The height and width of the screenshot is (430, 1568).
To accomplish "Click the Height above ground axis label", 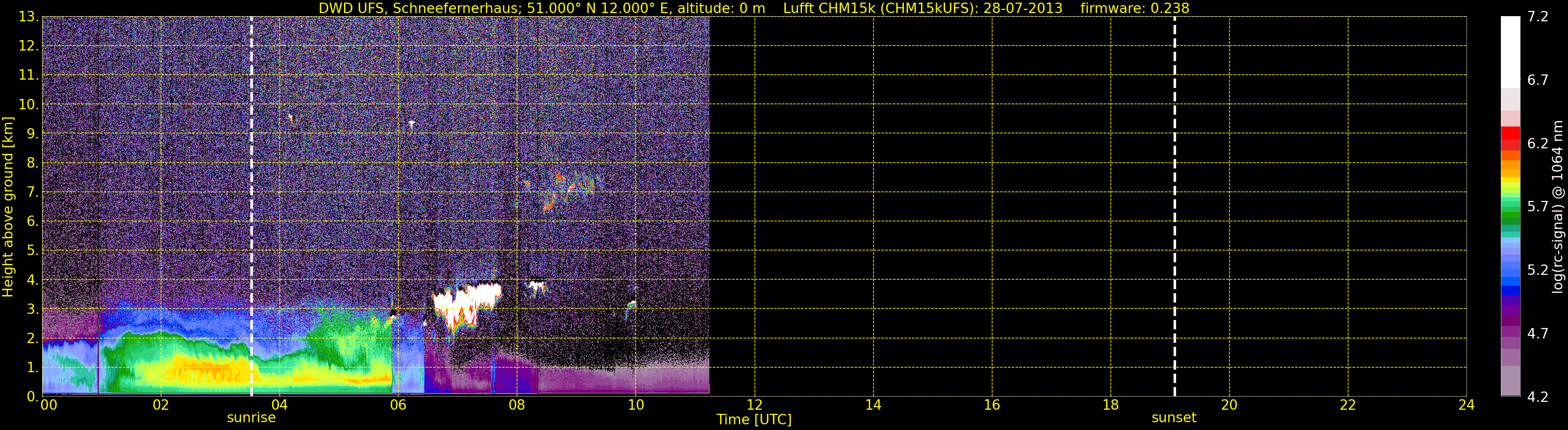I will coord(8,207).
